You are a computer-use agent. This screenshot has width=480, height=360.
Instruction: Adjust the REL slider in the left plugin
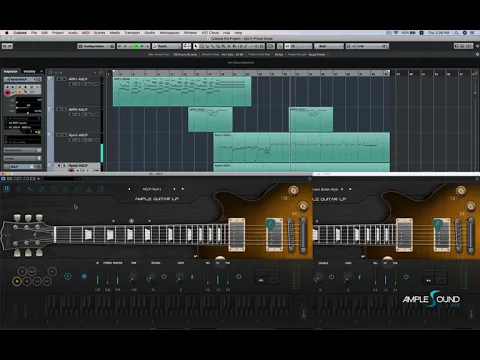208,277
